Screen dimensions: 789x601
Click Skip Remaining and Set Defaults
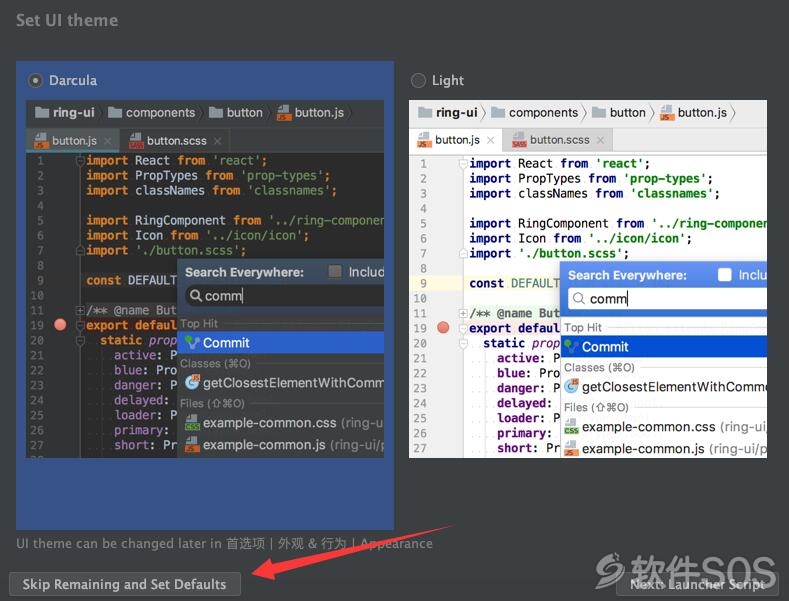point(125,584)
